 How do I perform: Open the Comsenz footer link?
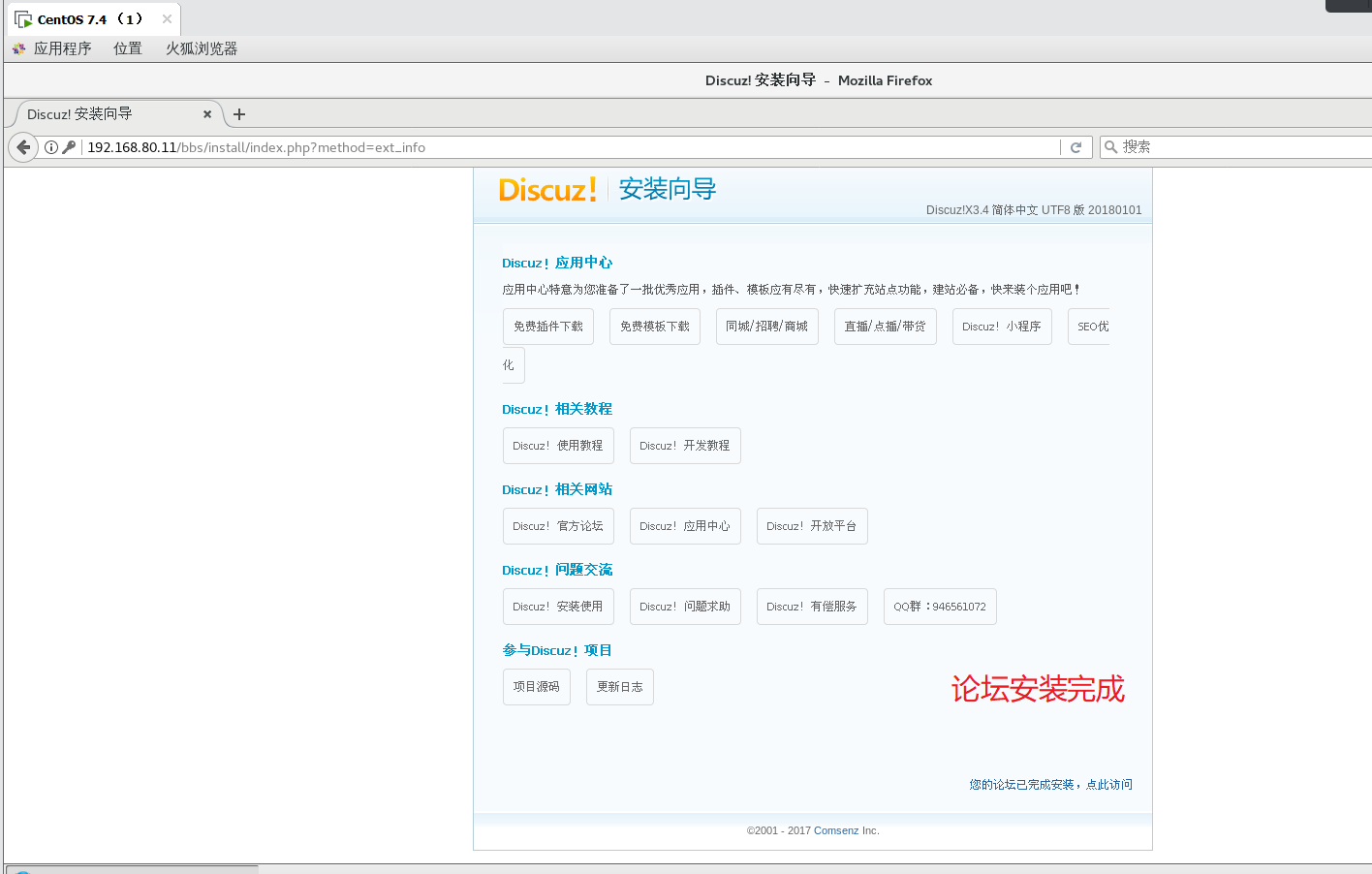point(836,830)
